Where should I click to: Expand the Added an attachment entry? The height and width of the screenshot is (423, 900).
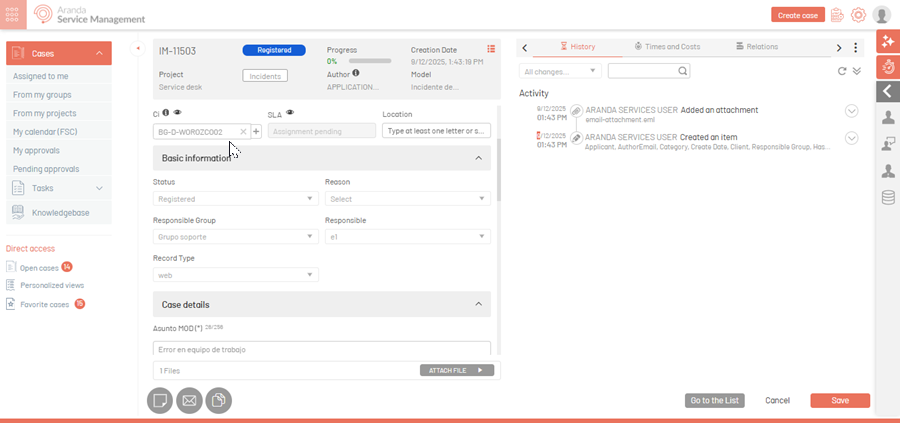pyautogui.click(x=852, y=111)
